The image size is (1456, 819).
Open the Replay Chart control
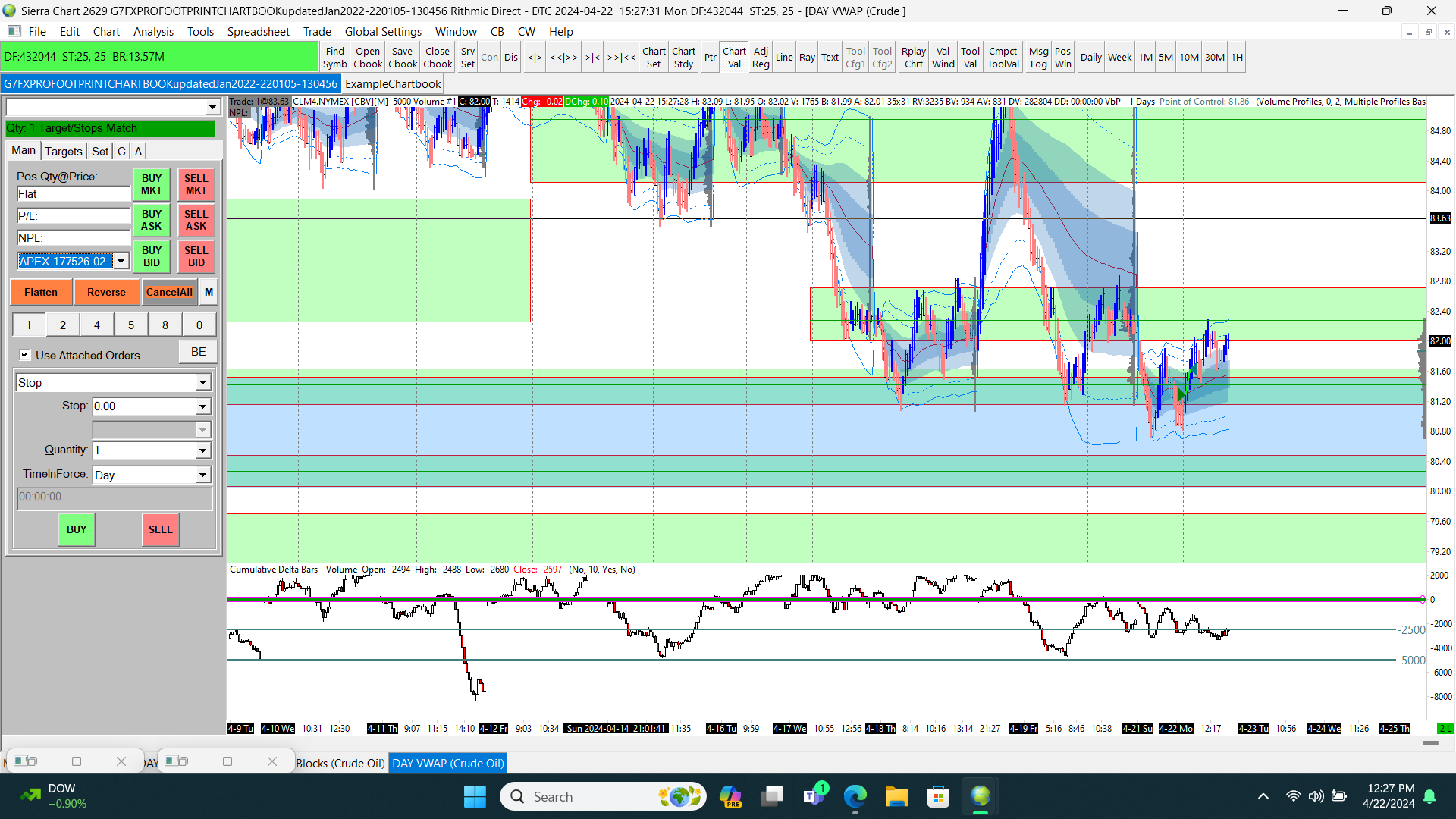point(913,58)
